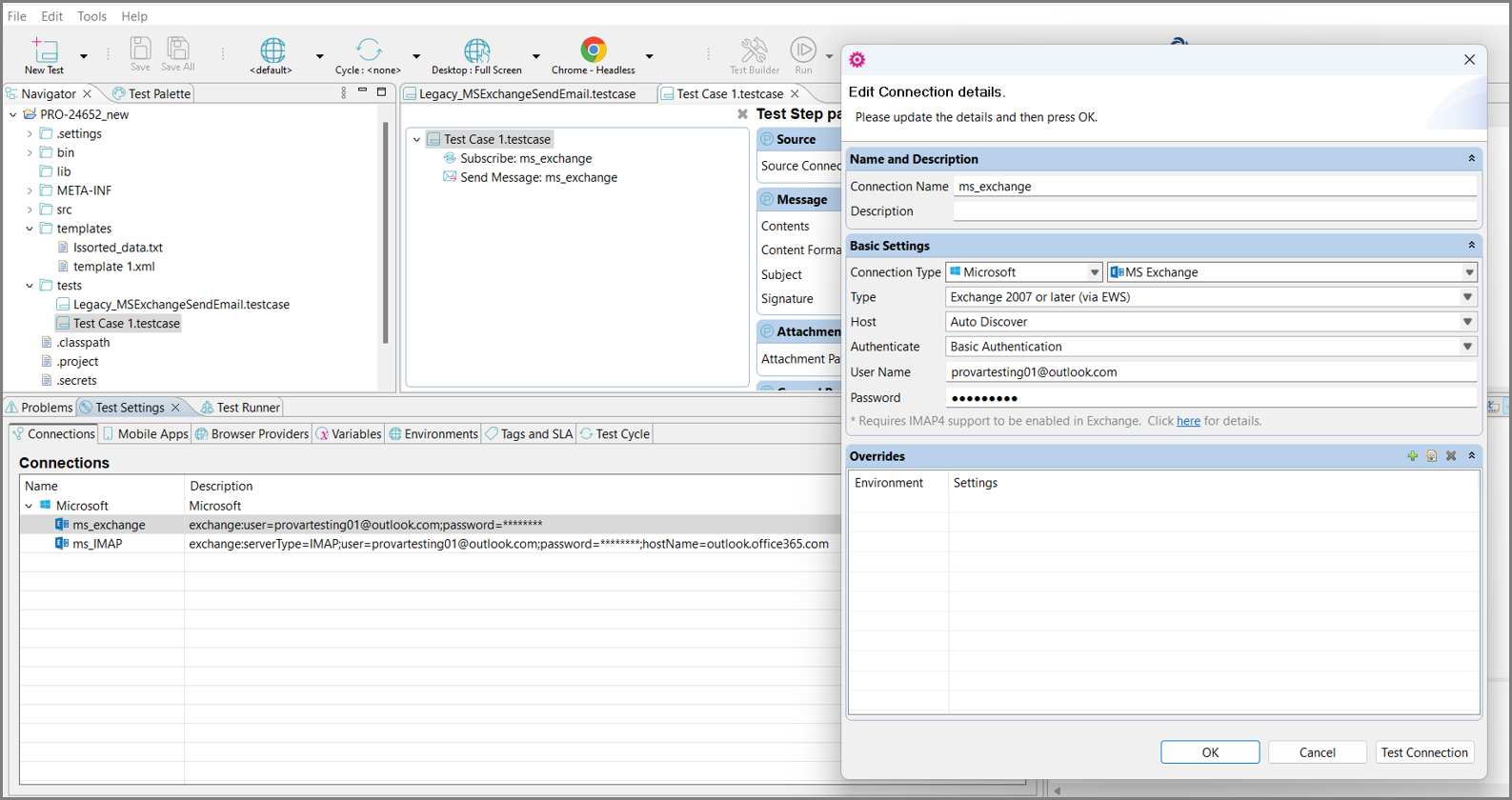Click the copy override icon

(x=1431, y=456)
